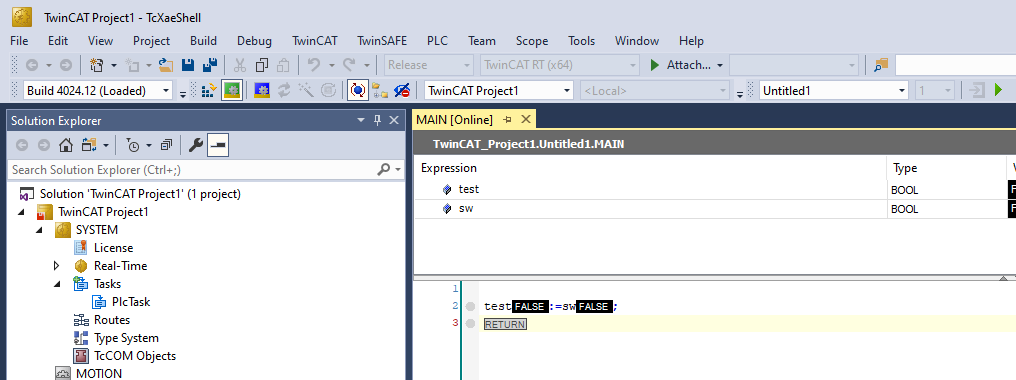Open the Attach... dropdown arrow
This screenshot has height=380, width=1016.
[720, 65]
